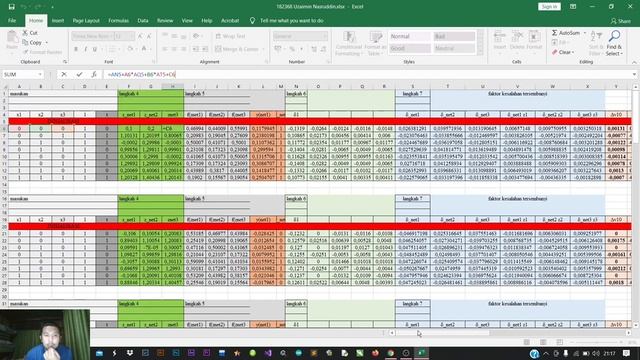This screenshot has width=640, height=360.
Task: Select the Neutral cell style
Action: tap(454, 48)
